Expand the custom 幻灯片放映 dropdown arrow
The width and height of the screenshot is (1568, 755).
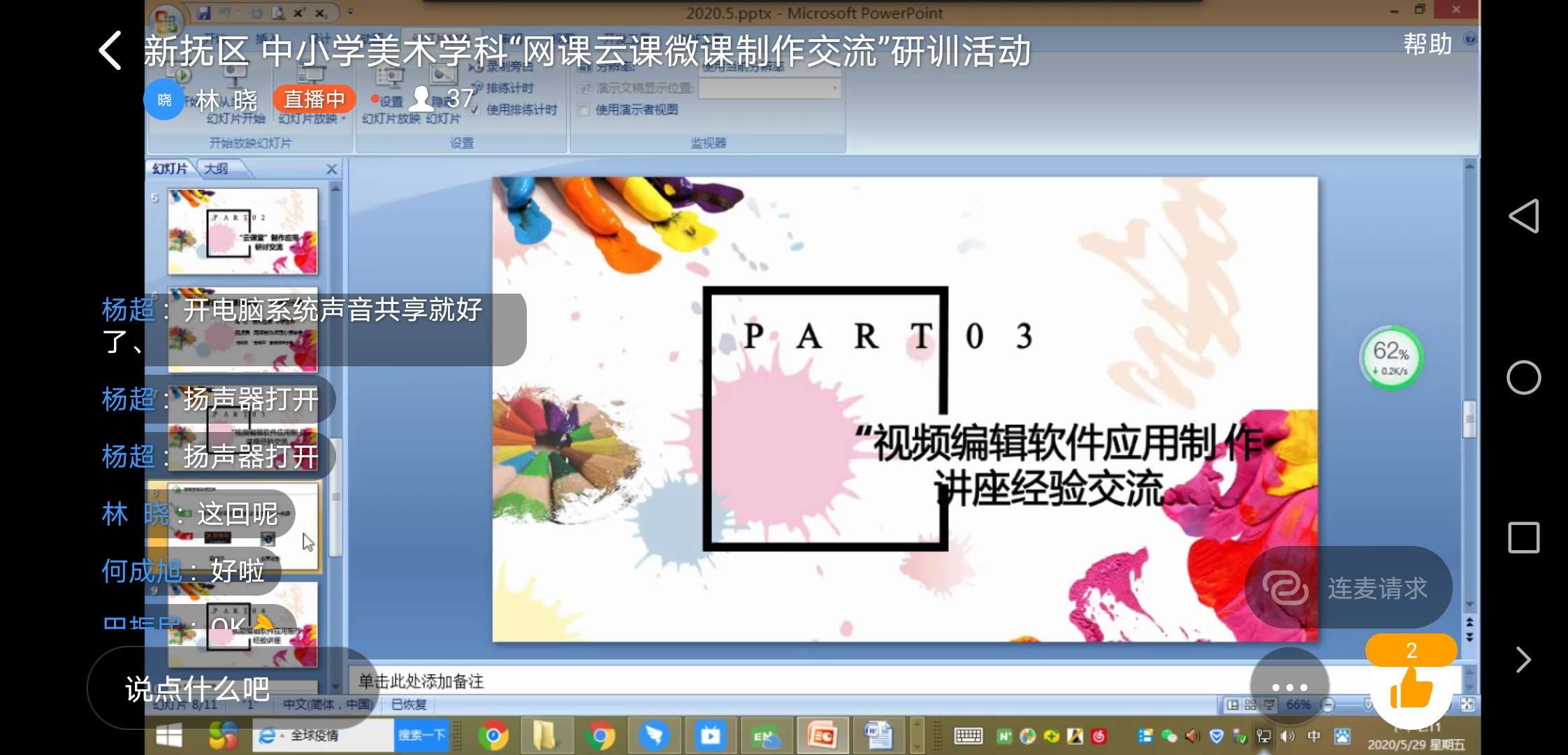344,119
